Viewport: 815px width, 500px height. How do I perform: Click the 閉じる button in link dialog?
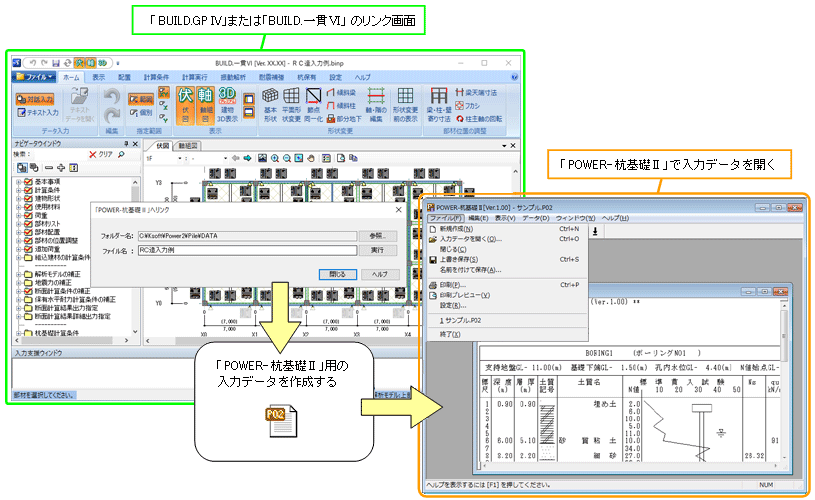click(337, 274)
